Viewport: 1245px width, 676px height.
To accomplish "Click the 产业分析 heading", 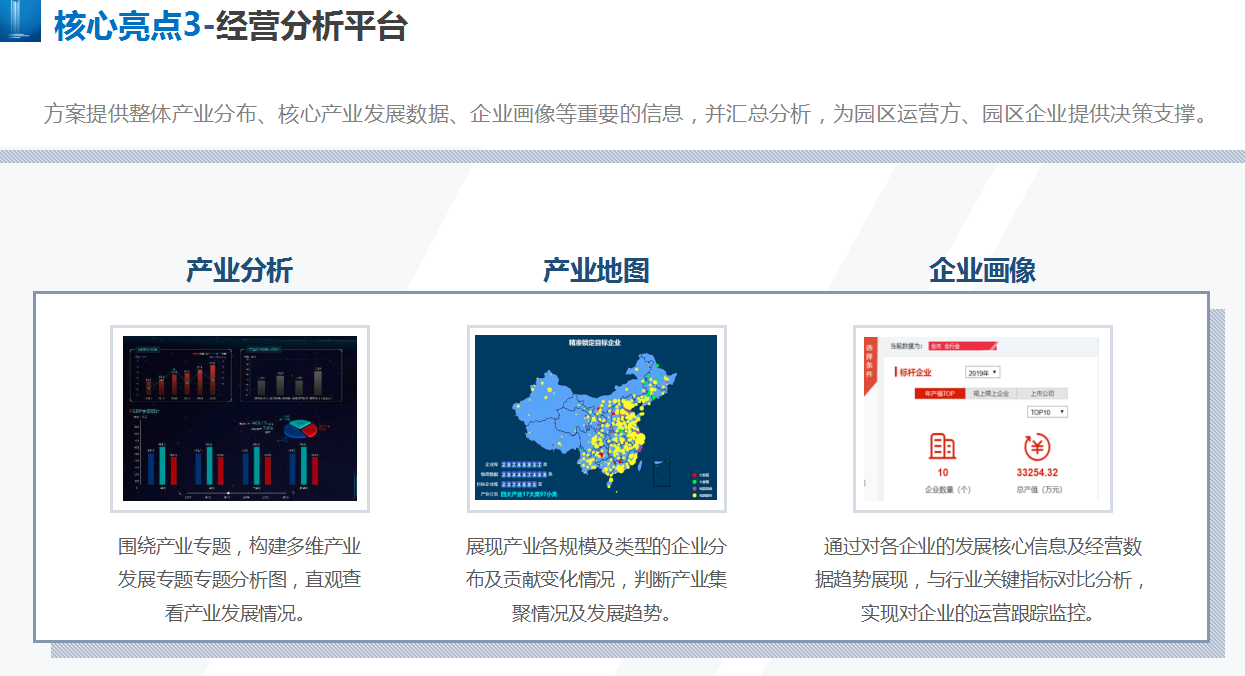I will click(x=240, y=270).
